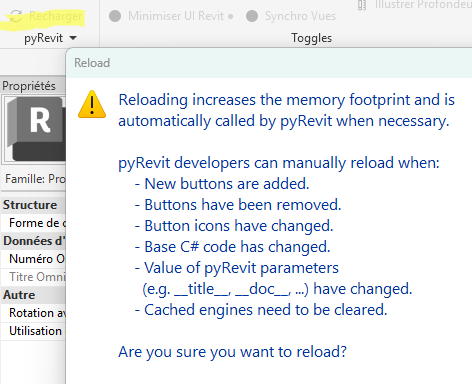Viewport: 472px width, 384px height.
Task: Collapse the Structure properties group
Action: [33, 205]
